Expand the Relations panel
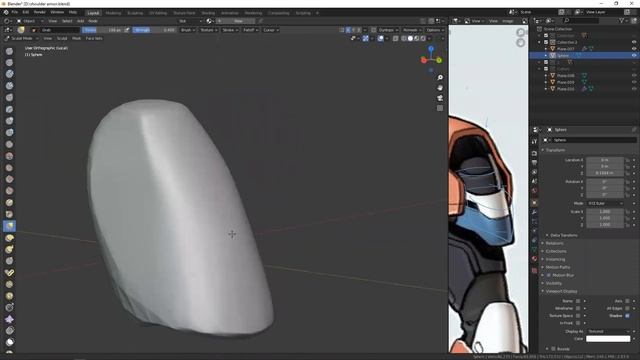Screen dimensions: 640x360 pyautogui.click(x=554, y=243)
